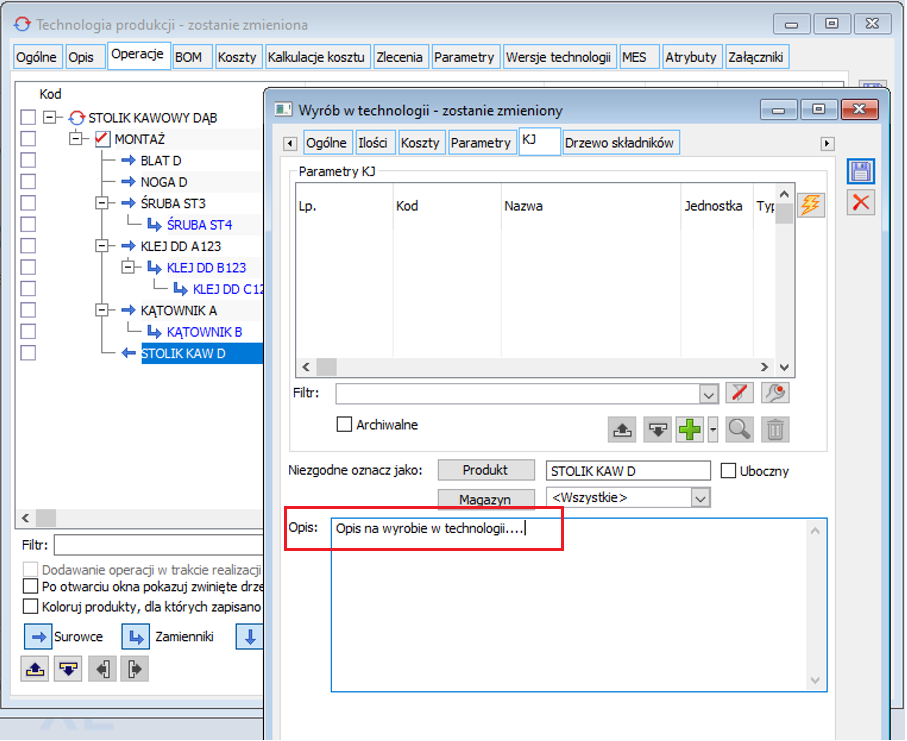Click the red X cancel icon
Viewport: 907px width, 741px height.
[x=861, y=203]
